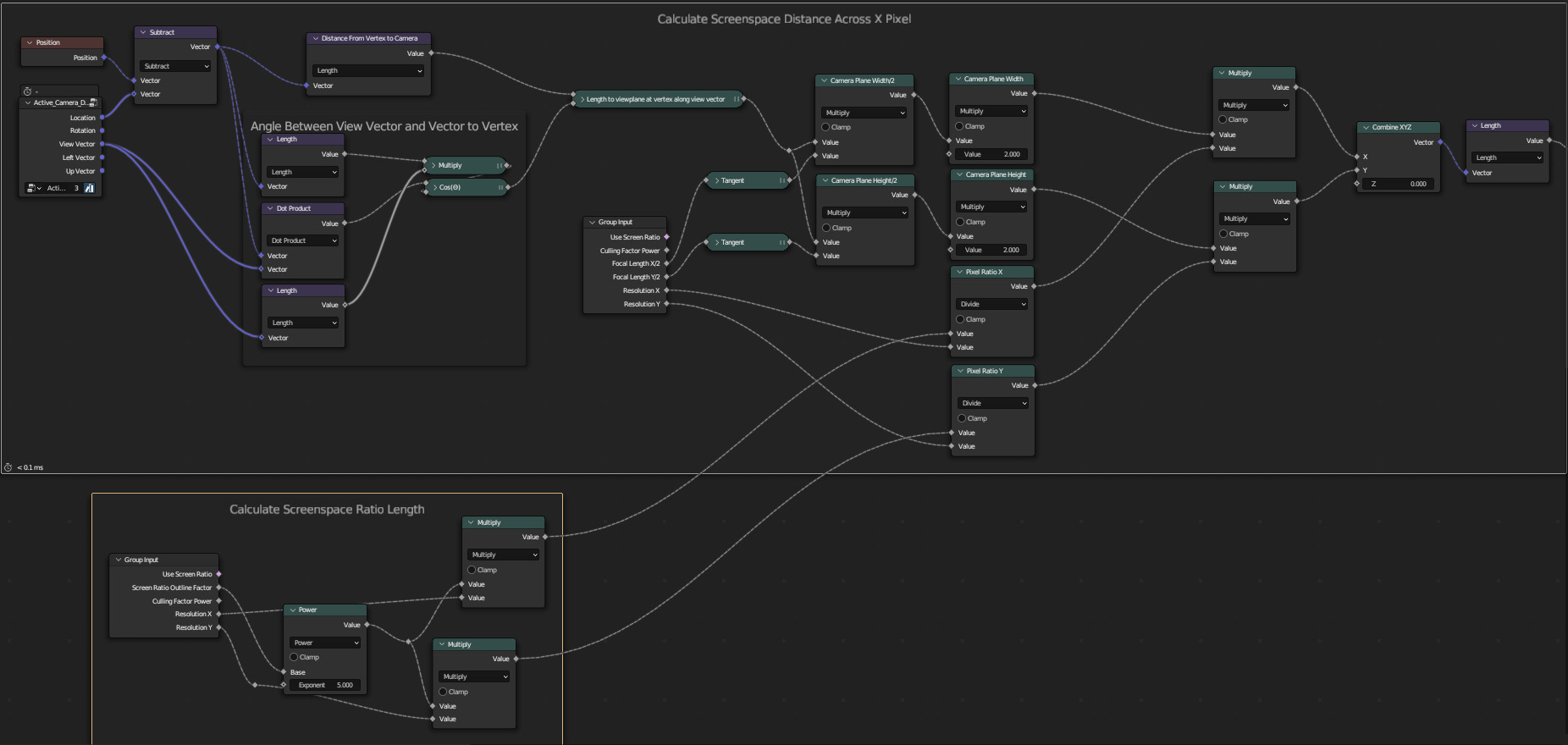1568x745 pixels.
Task: Toggle Clamp on Camera Plane Width/2 node
Action: (825, 127)
